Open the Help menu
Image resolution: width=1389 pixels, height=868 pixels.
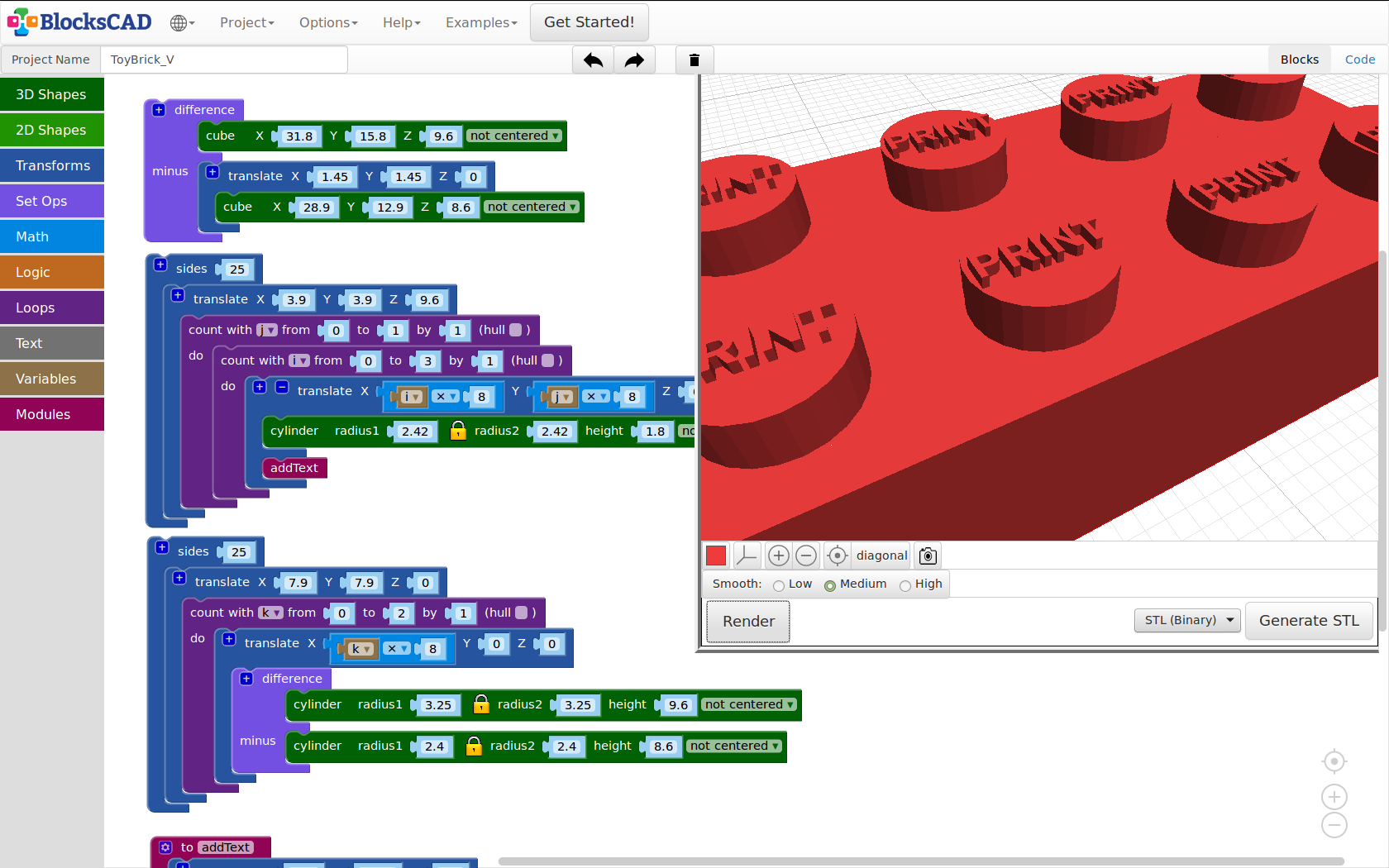402,22
